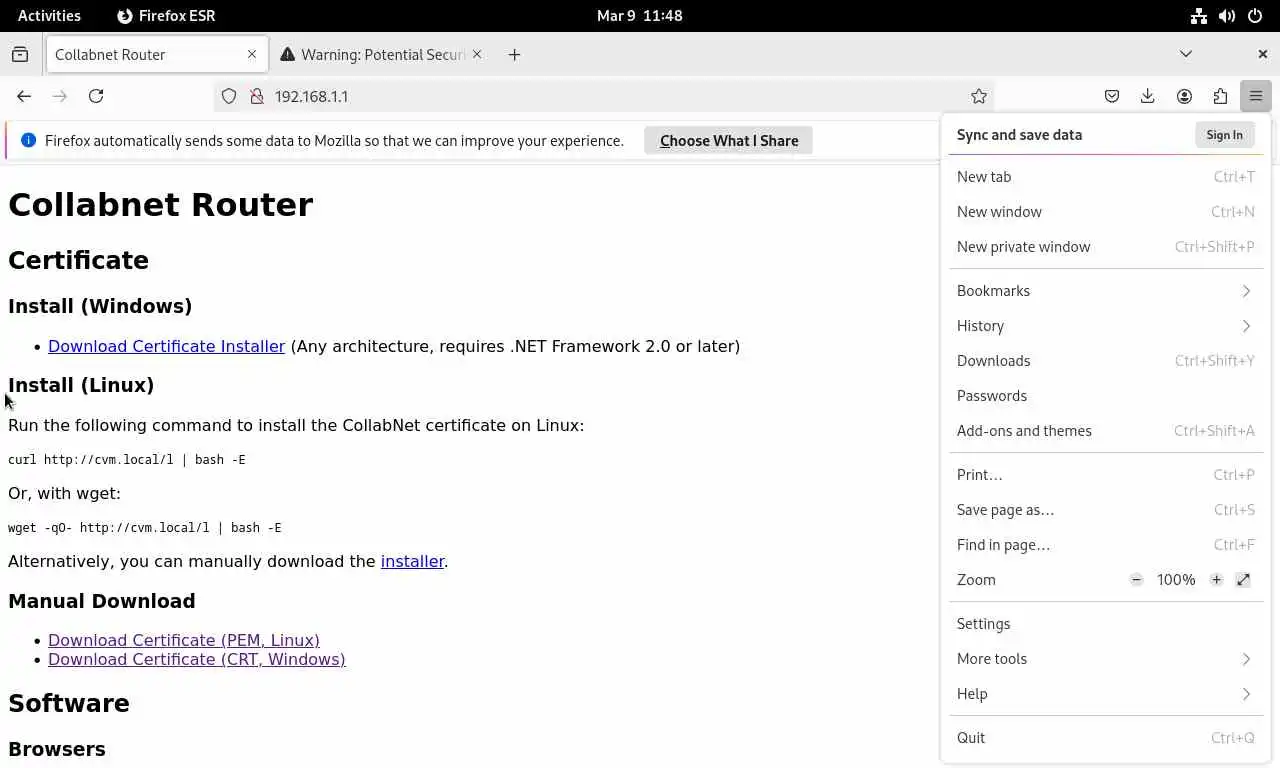Open Download Certificate (PEM, Linux) link

184,640
